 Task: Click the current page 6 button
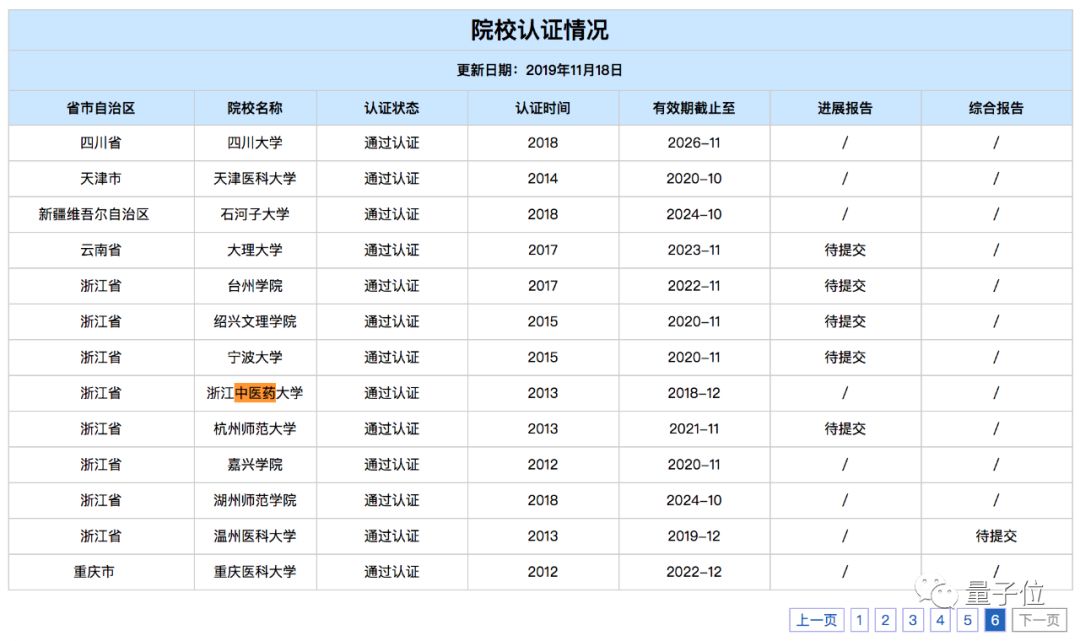coord(994,620)
